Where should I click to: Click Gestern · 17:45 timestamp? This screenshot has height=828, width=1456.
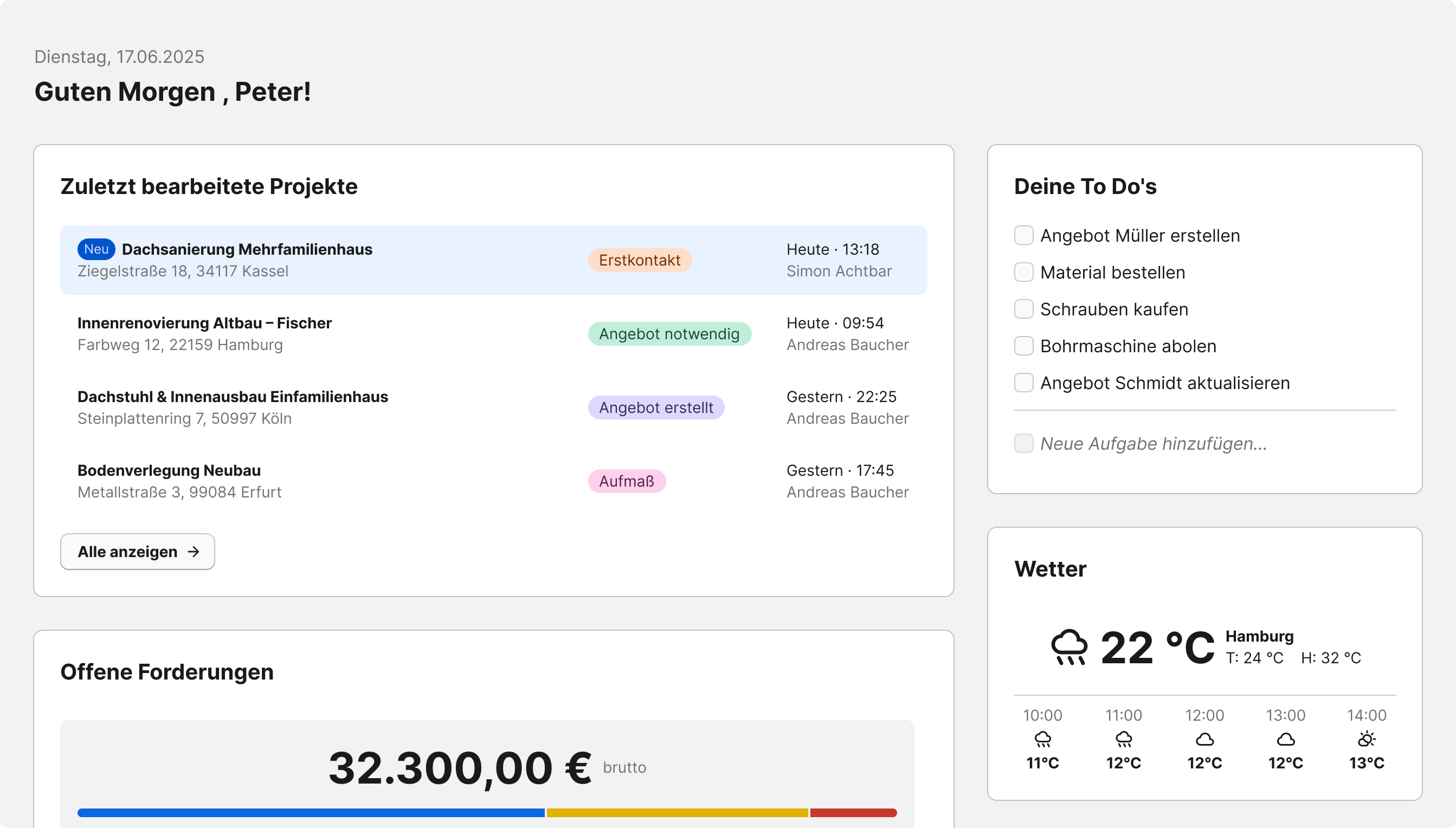point(841,470)
